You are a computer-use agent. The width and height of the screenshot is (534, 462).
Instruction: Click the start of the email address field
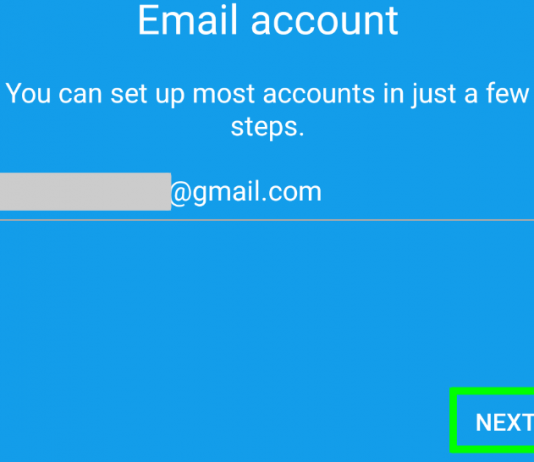click(3, 192)
